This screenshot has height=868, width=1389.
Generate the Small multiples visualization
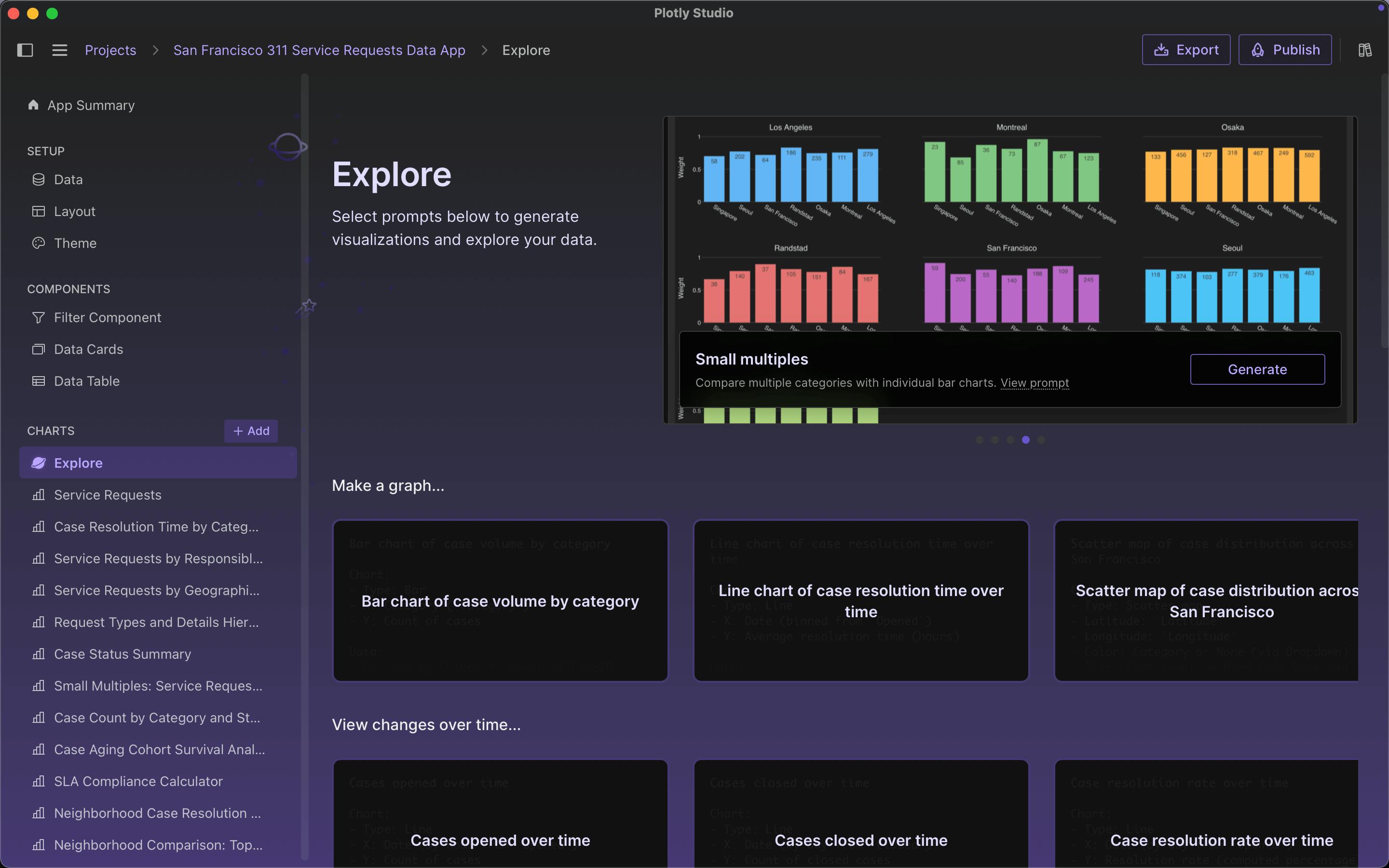click(1257, 369)
